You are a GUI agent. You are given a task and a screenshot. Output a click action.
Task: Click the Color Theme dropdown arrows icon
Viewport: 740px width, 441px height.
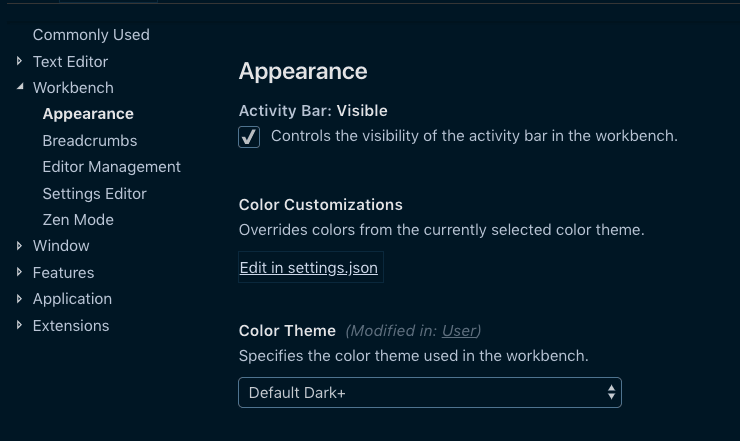tap(611, 392)
